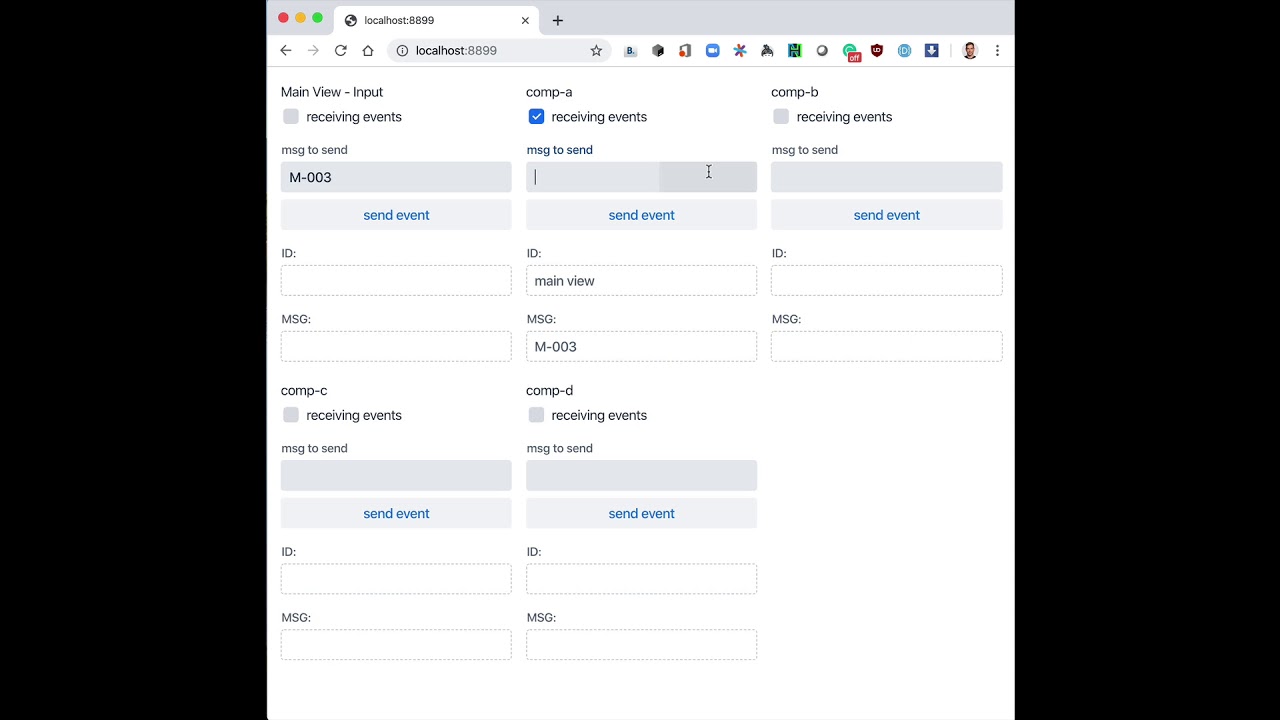The image size is (1280, 720).
Task: Click send event under comp-b
Action: pyautogui.click(x=887, y=215)
